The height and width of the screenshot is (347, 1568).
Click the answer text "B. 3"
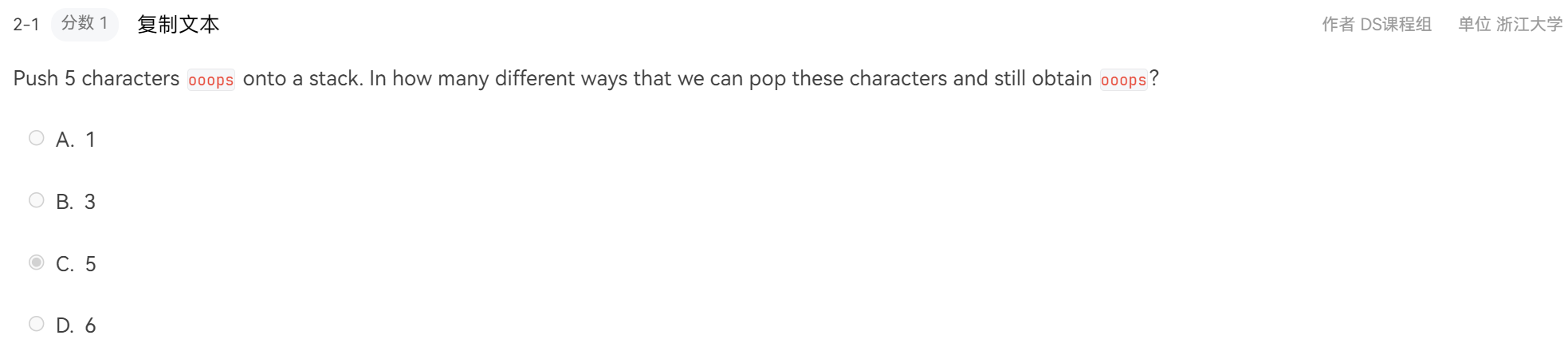[76, 202]
